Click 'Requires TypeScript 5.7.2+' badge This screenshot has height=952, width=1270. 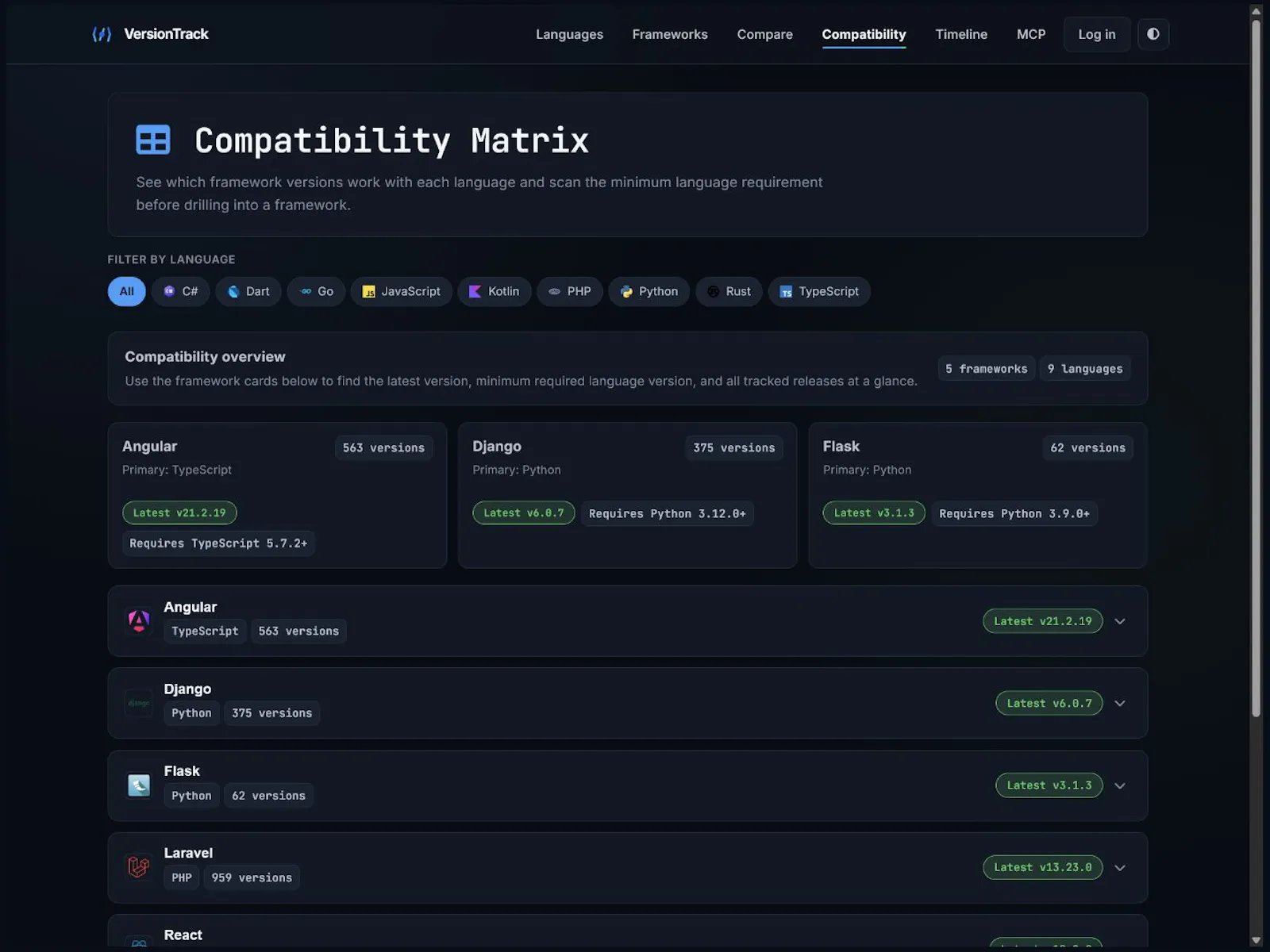(x=218, y=543)
